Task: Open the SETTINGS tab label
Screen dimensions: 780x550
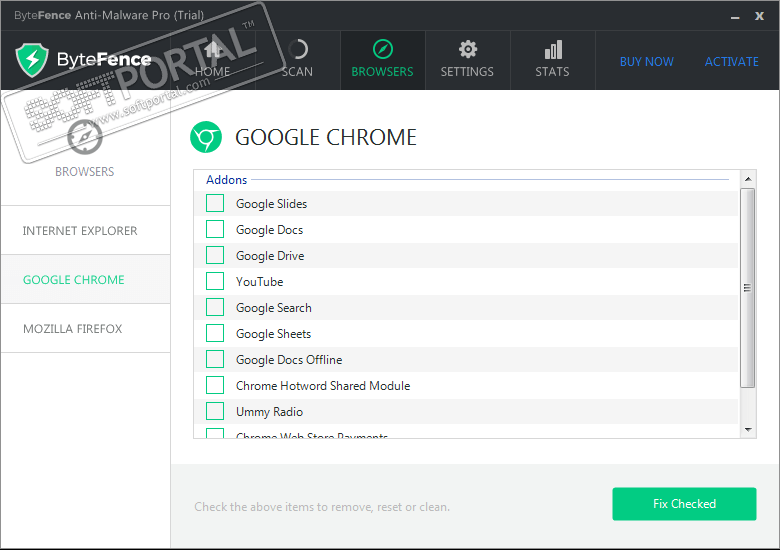Action: point(467,72)
